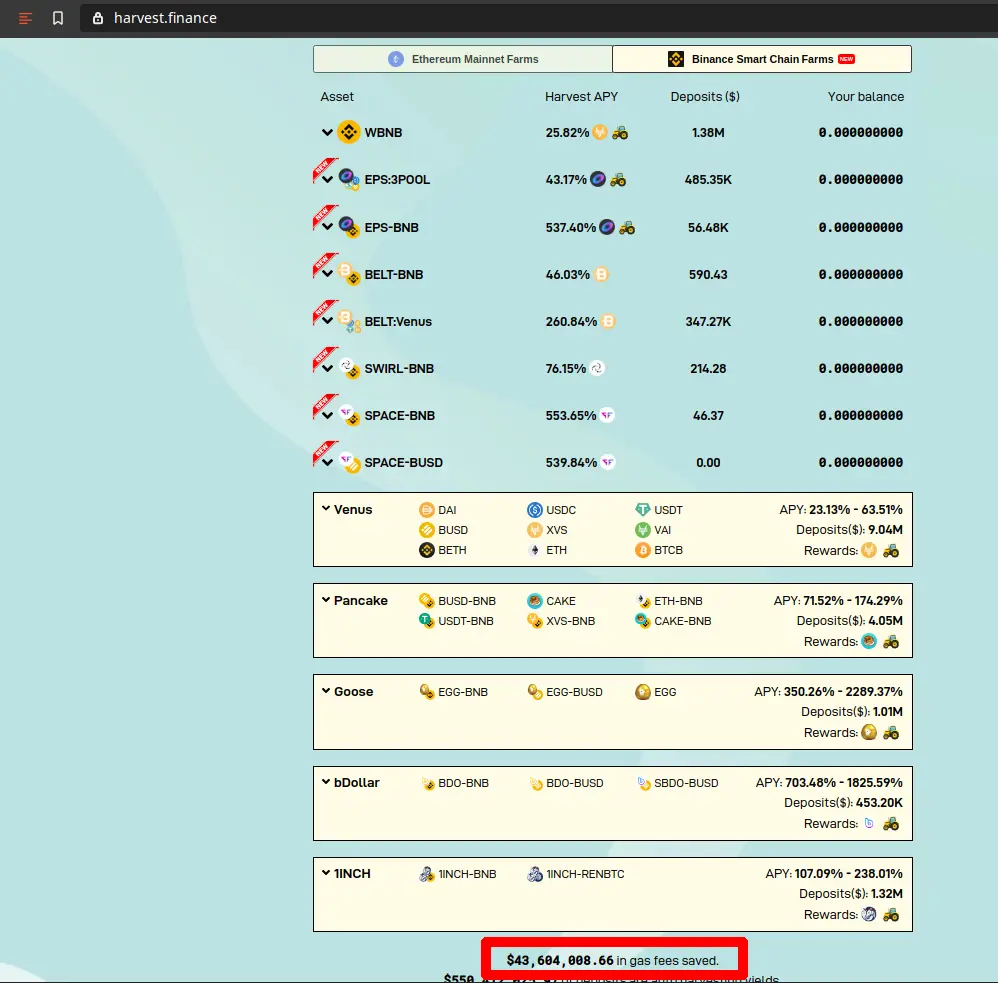Click the tractor icon in EPS-BNB row
This screenshot has height=983, width=998.
(x=627, y=227)
